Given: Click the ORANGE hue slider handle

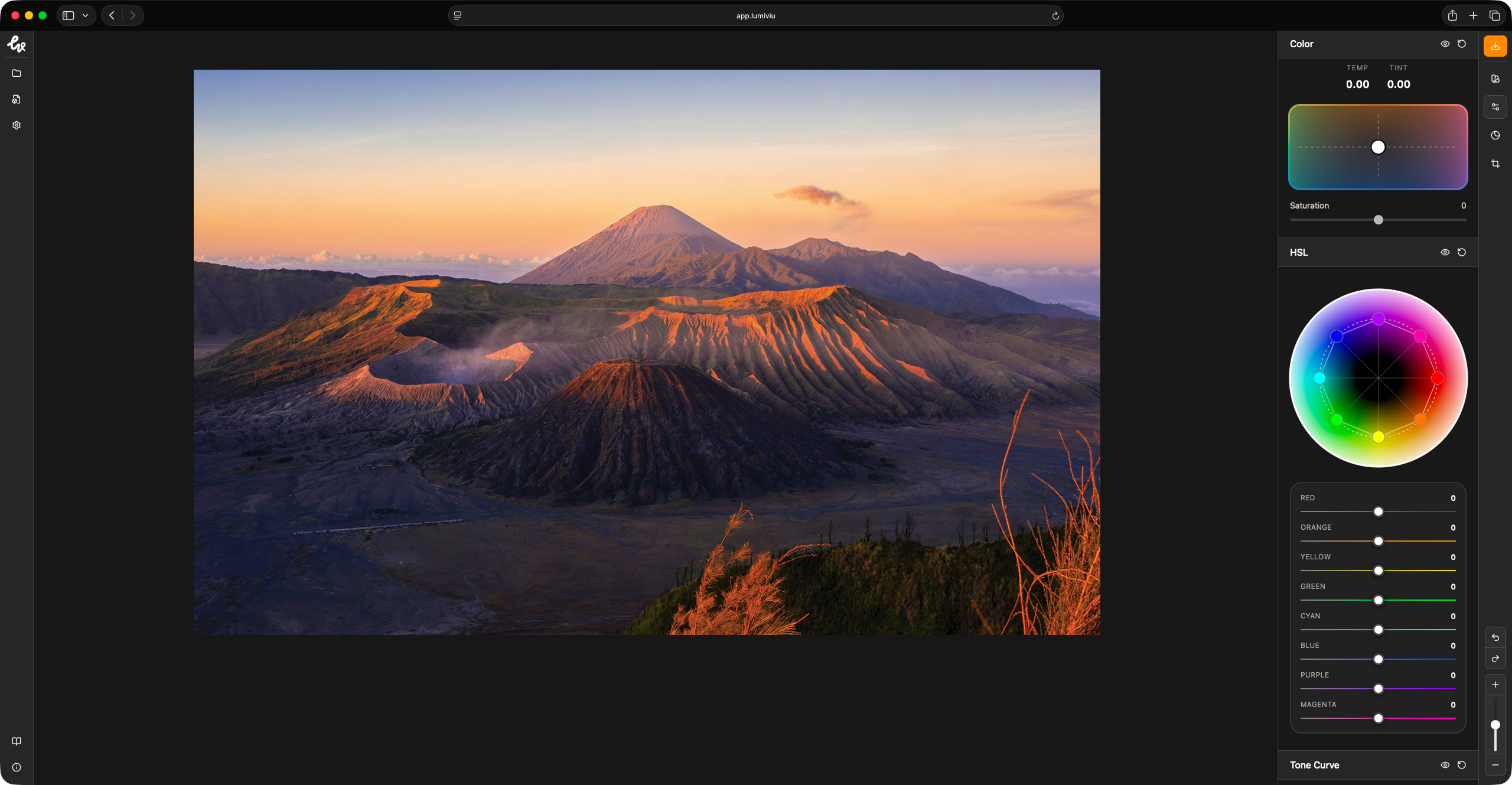Looking at the screenshot, I should pos(1378,541).
